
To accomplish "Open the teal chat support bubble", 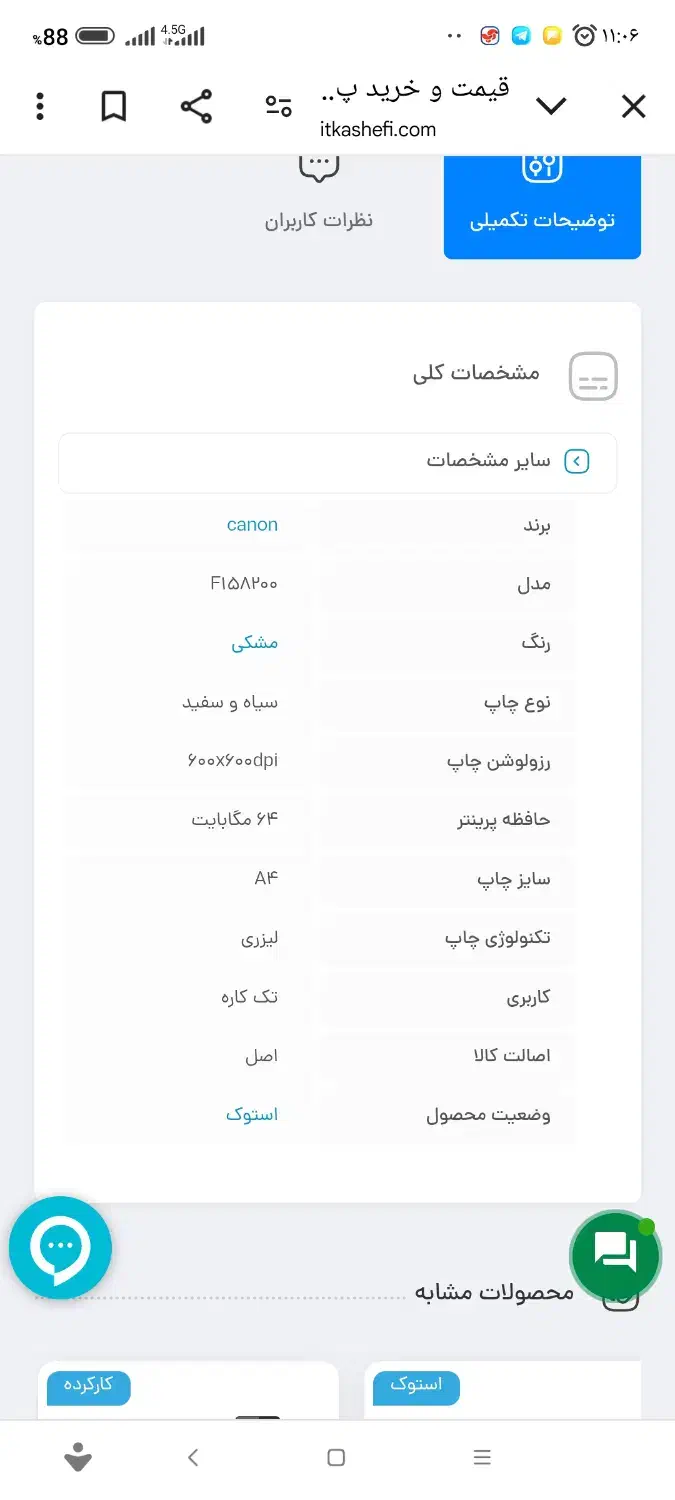I will [x=59, y=1247].
